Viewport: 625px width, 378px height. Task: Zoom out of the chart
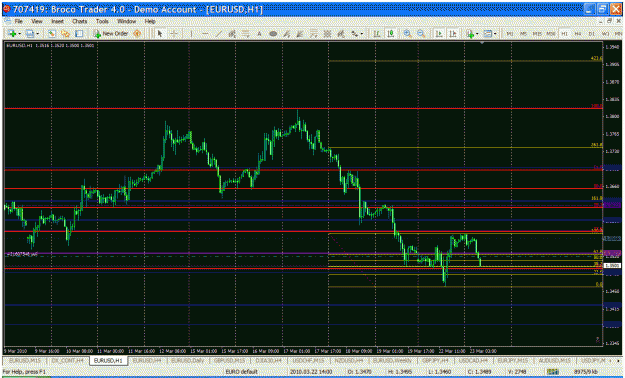coord(421,34)
